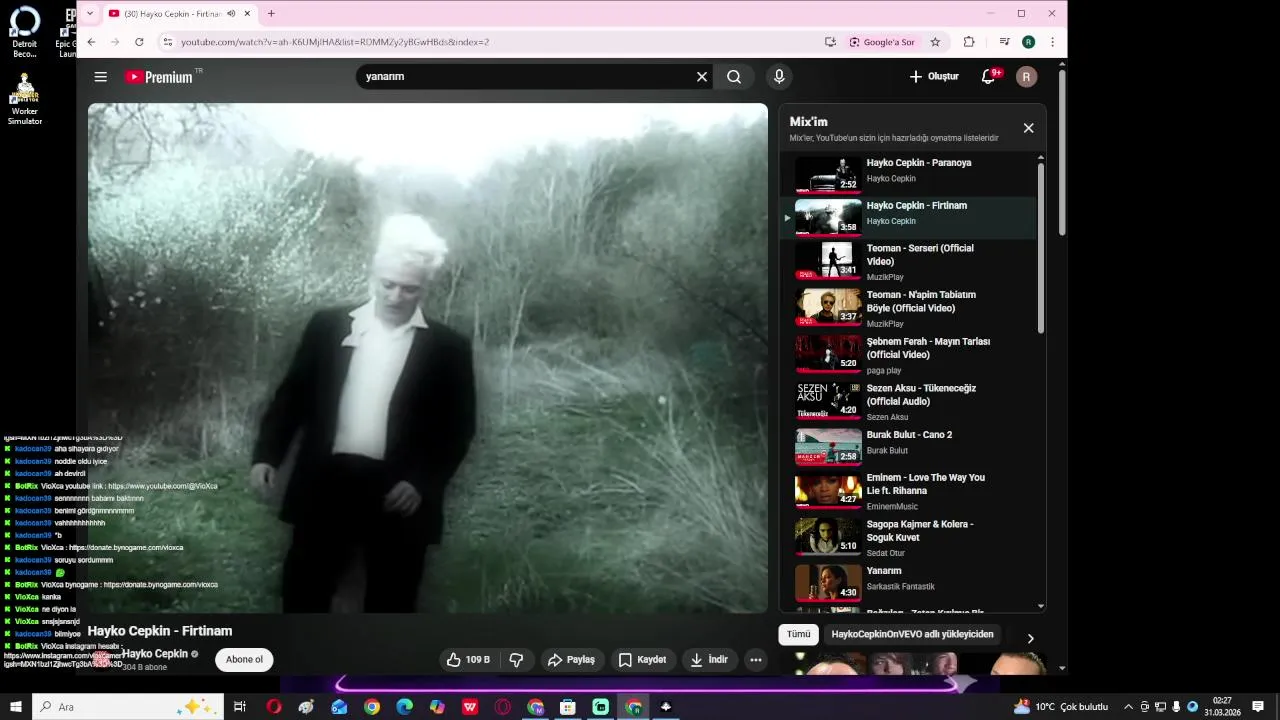The width and height of the screenshot is (1280, 720).
Task: Show hidden system tray icons
Action: (1128, 707)
